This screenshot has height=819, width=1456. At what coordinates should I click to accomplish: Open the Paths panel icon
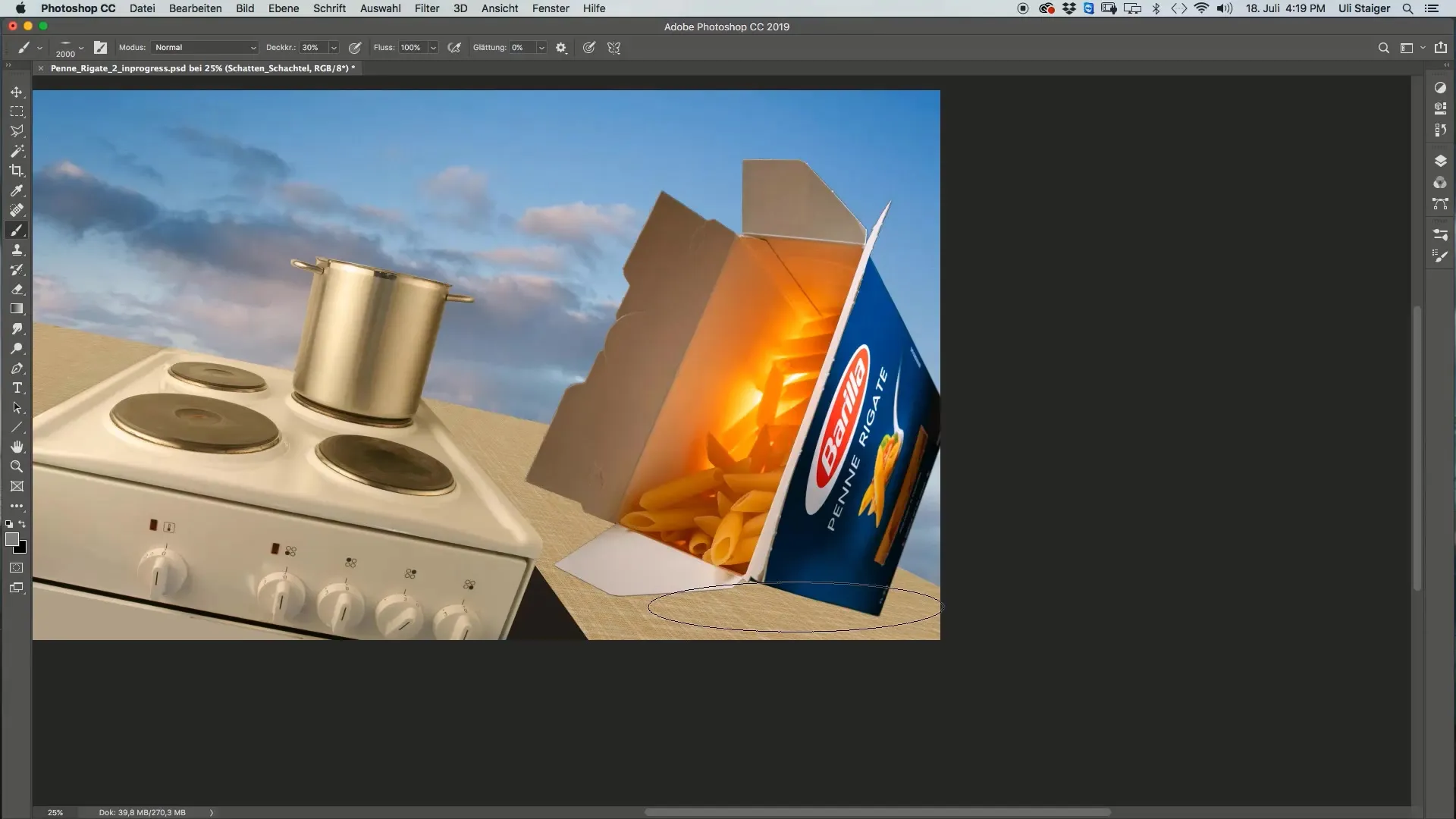click(x=1440, y=204)
